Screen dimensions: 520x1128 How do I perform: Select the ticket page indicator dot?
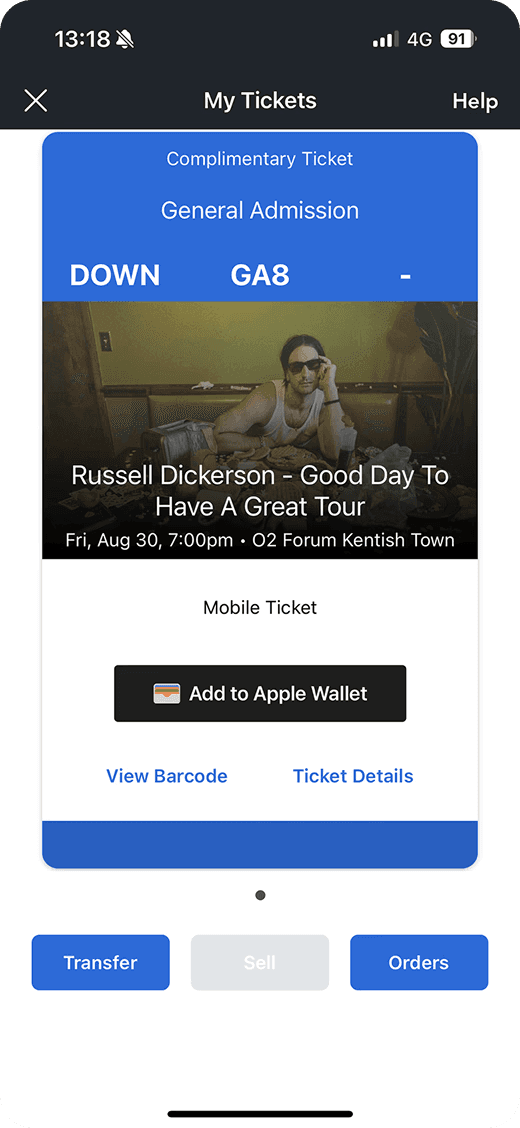pyautogui.click(x=260, y=895)
